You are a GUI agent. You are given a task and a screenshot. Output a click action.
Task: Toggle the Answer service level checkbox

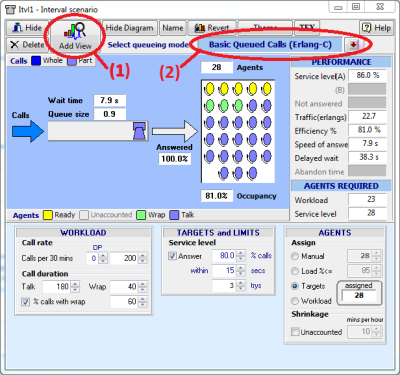[x=172, y=256]
